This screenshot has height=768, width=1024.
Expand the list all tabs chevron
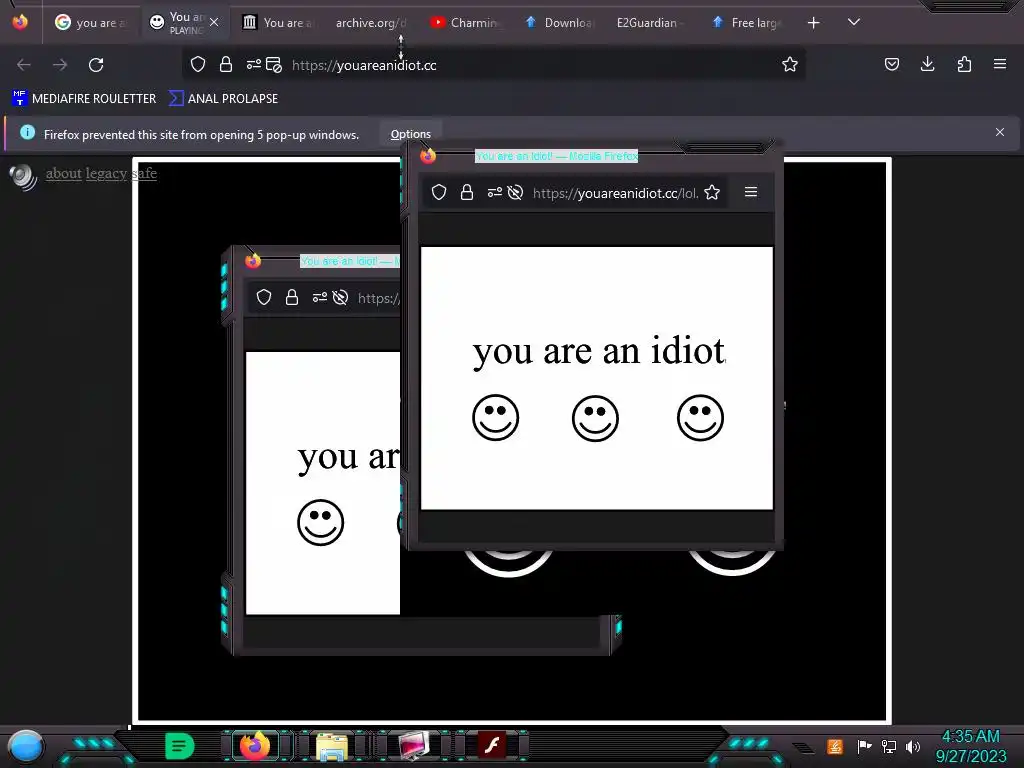point(854,22)
